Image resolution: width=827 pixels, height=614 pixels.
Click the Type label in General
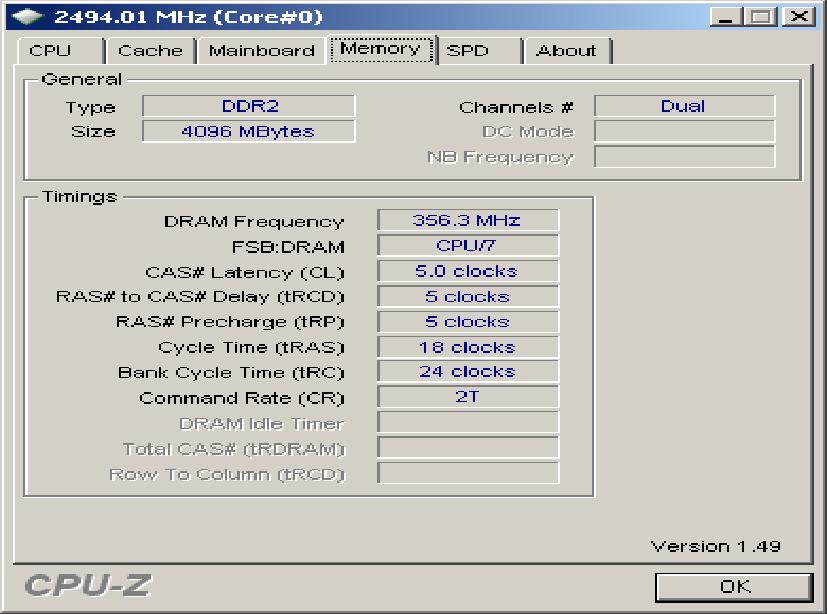pos(91,108)
